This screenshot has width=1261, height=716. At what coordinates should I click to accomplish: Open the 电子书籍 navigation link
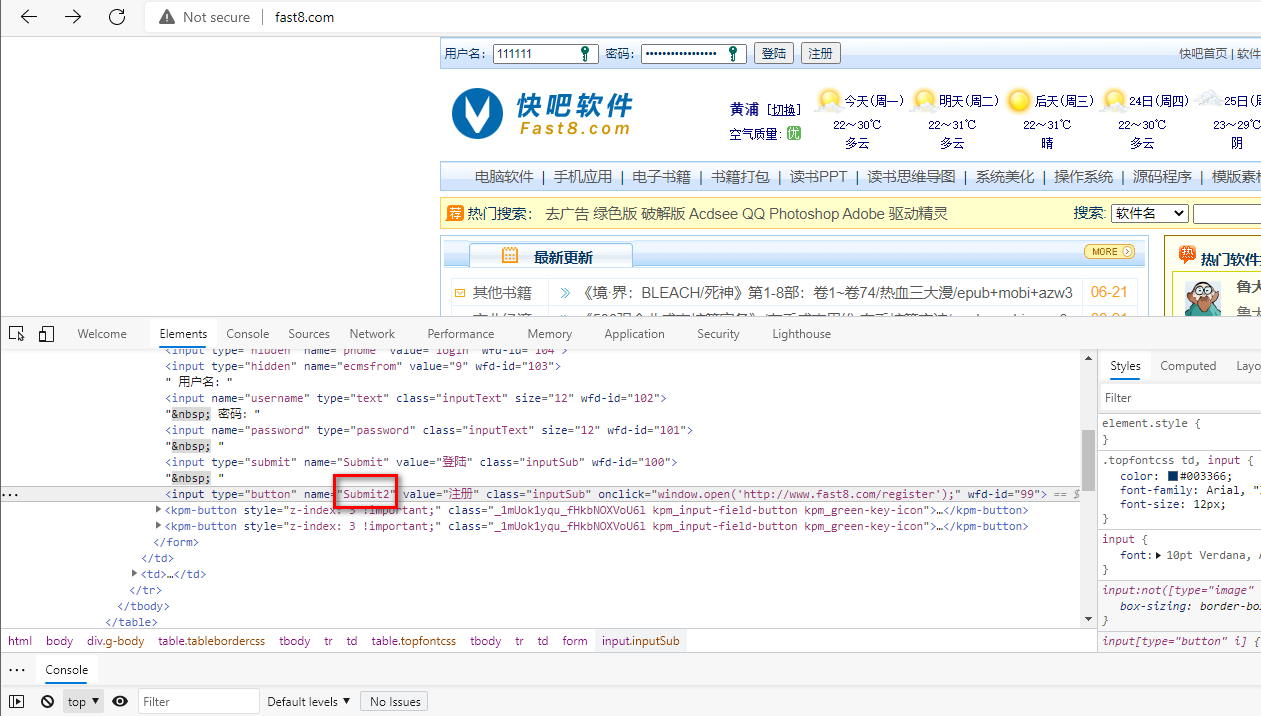[x=661, y=177]
